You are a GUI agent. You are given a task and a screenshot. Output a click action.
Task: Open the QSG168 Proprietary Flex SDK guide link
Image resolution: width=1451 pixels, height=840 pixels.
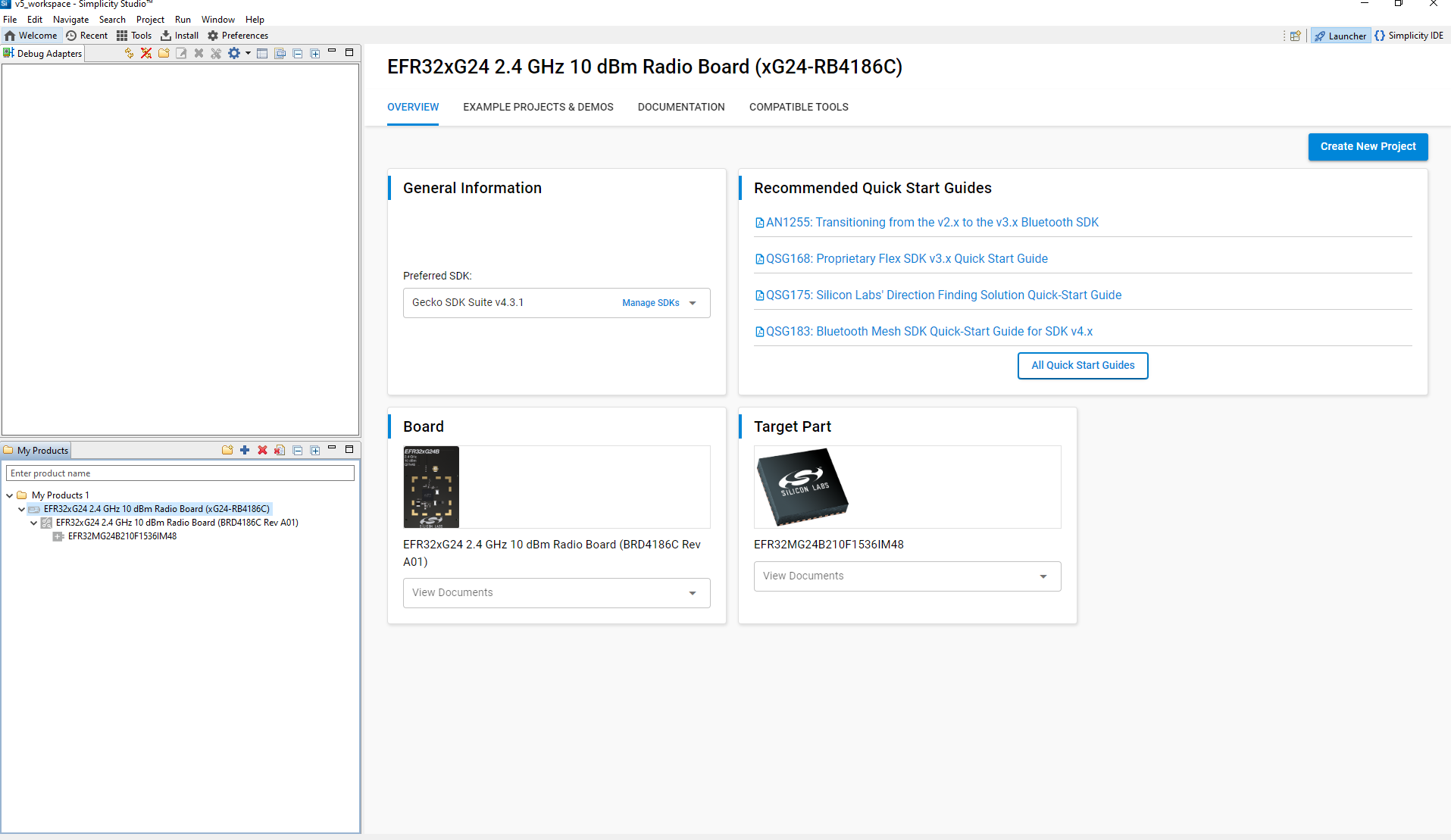pos(906,259)
